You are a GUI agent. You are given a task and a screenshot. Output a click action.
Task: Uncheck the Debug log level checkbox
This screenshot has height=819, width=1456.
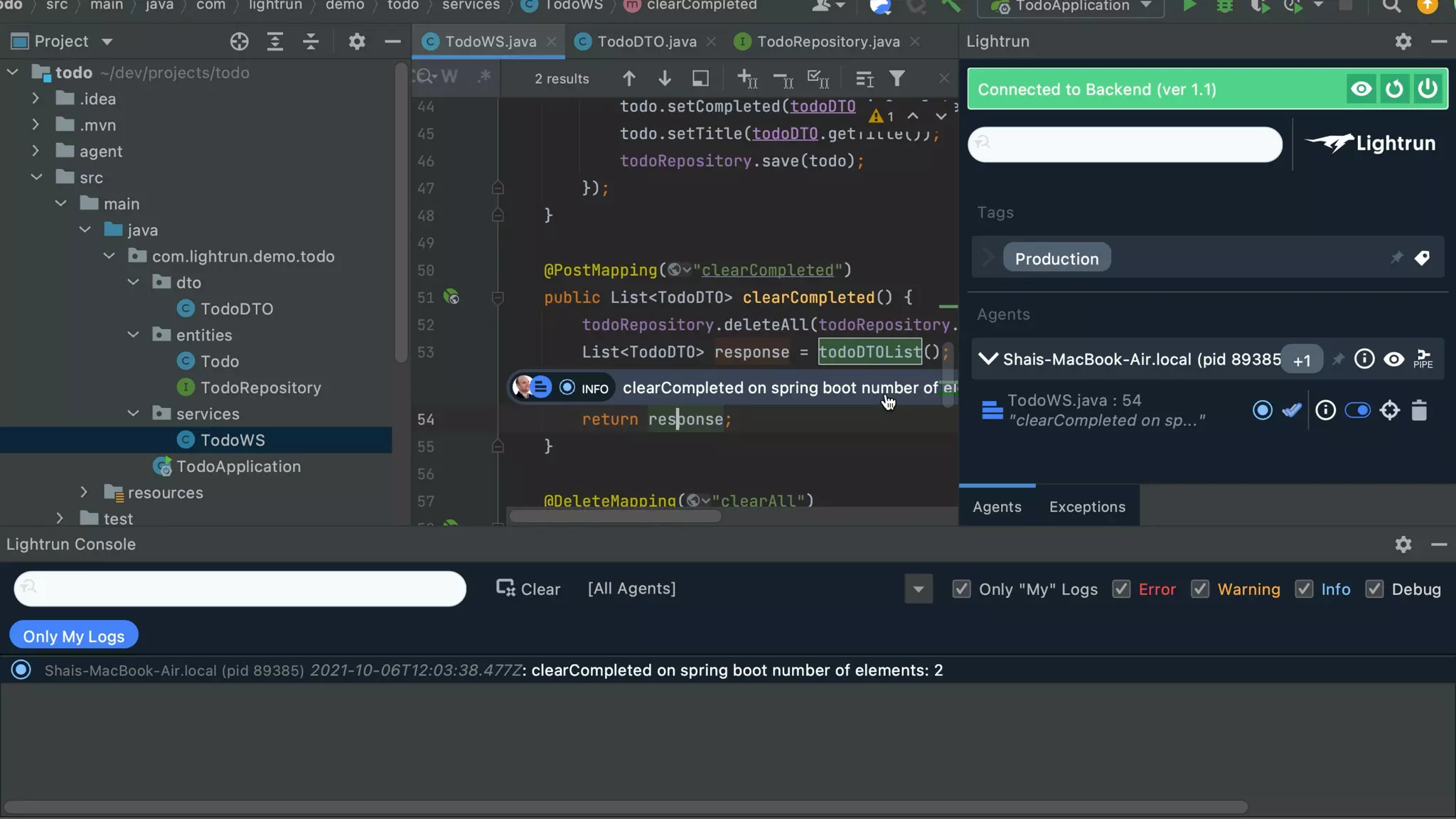[1374, 589]
